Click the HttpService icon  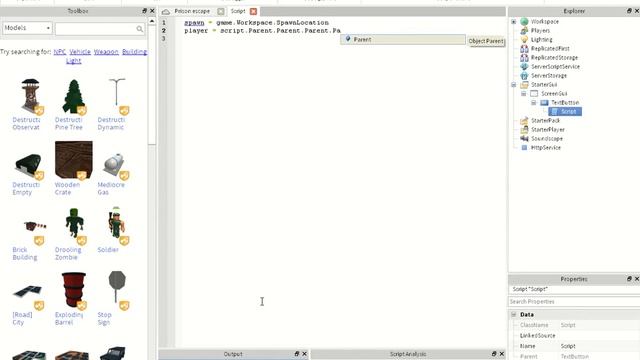coord(524,147)
